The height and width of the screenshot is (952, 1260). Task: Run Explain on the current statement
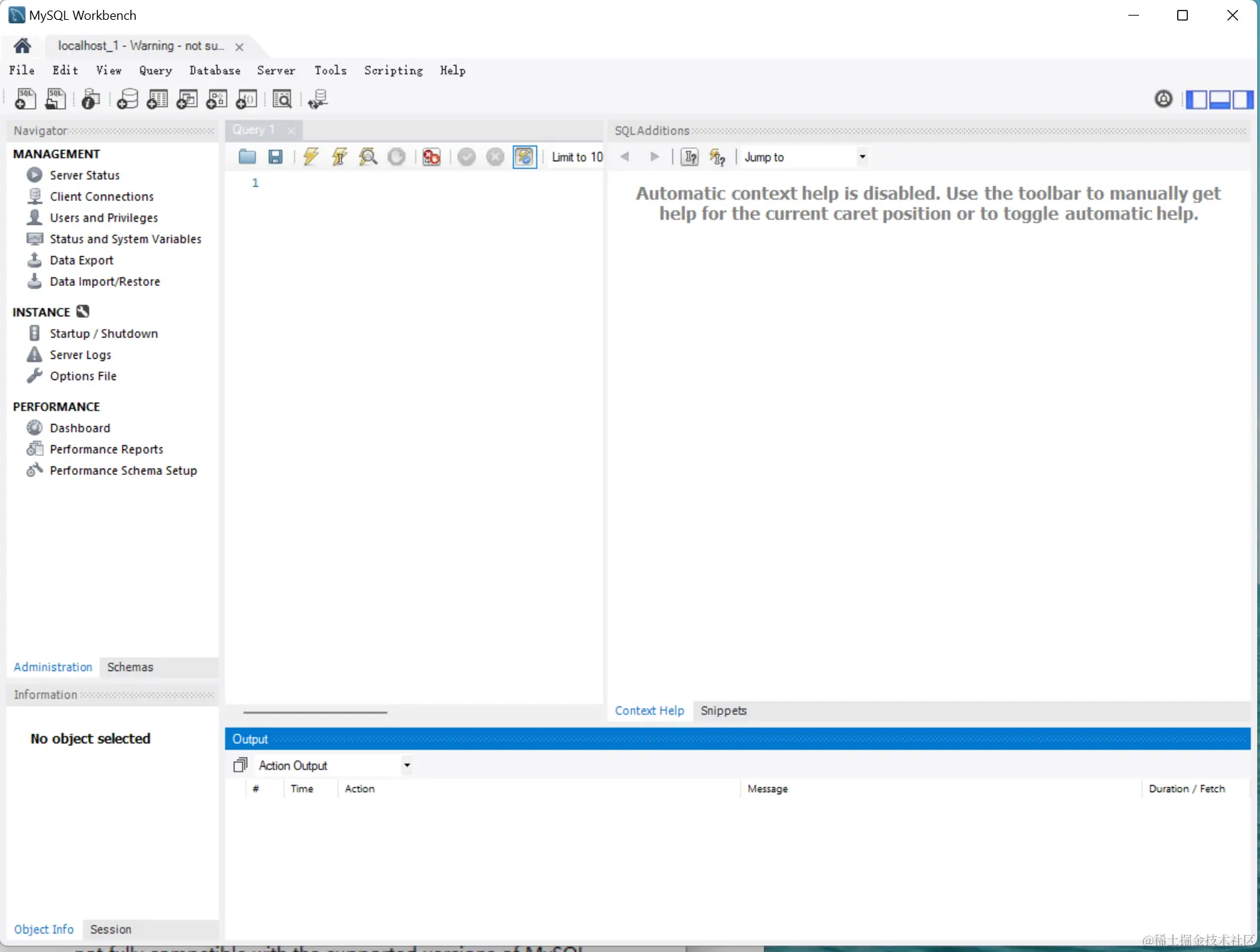[x=368, y=157]
